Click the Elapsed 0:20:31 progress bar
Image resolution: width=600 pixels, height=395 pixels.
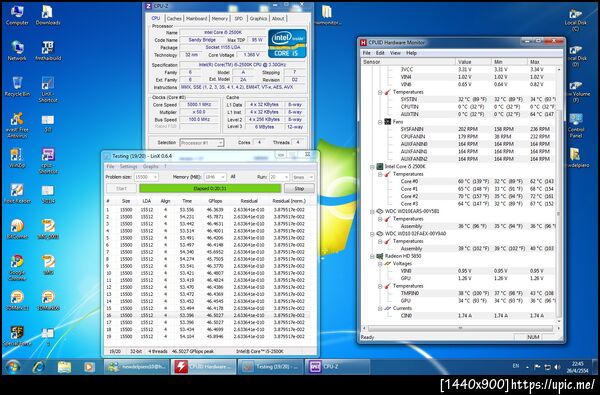210,188
